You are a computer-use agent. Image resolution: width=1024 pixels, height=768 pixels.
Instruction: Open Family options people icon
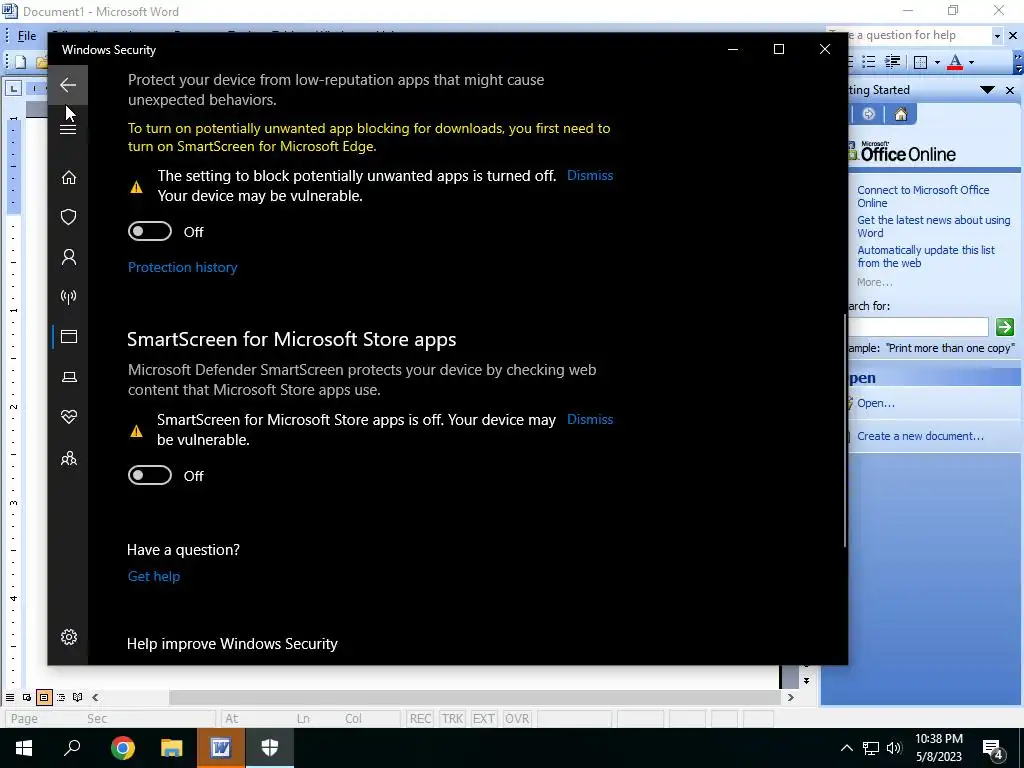(x=69, y=458)
